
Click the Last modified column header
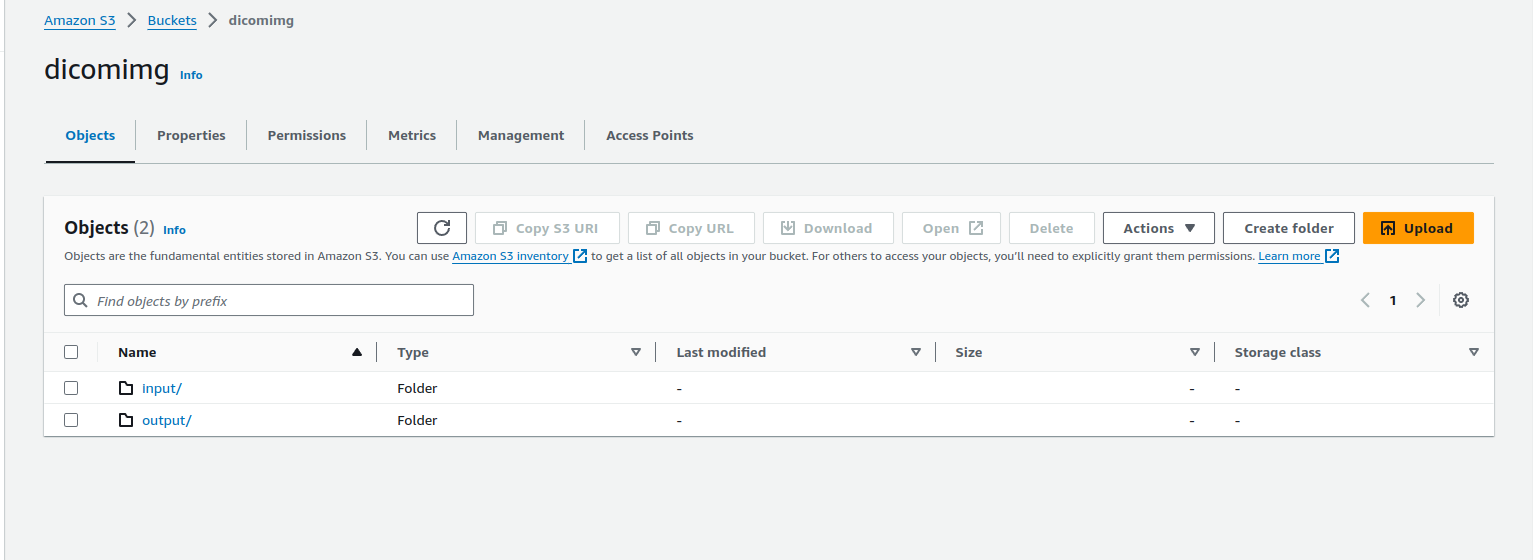pyautogui.click(x=721, y=352)
